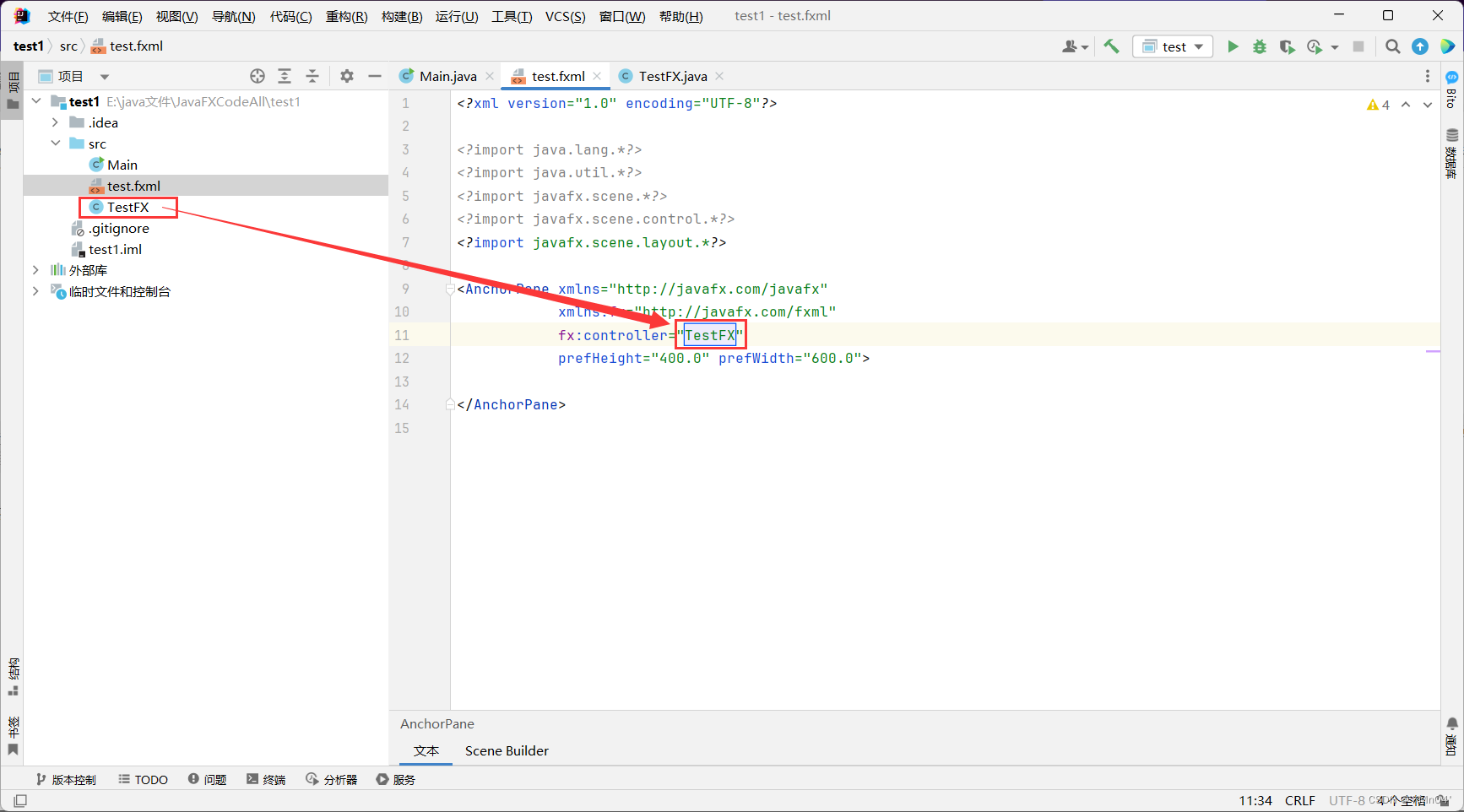Open the test run configuration dropdown

coord(1173,46)
